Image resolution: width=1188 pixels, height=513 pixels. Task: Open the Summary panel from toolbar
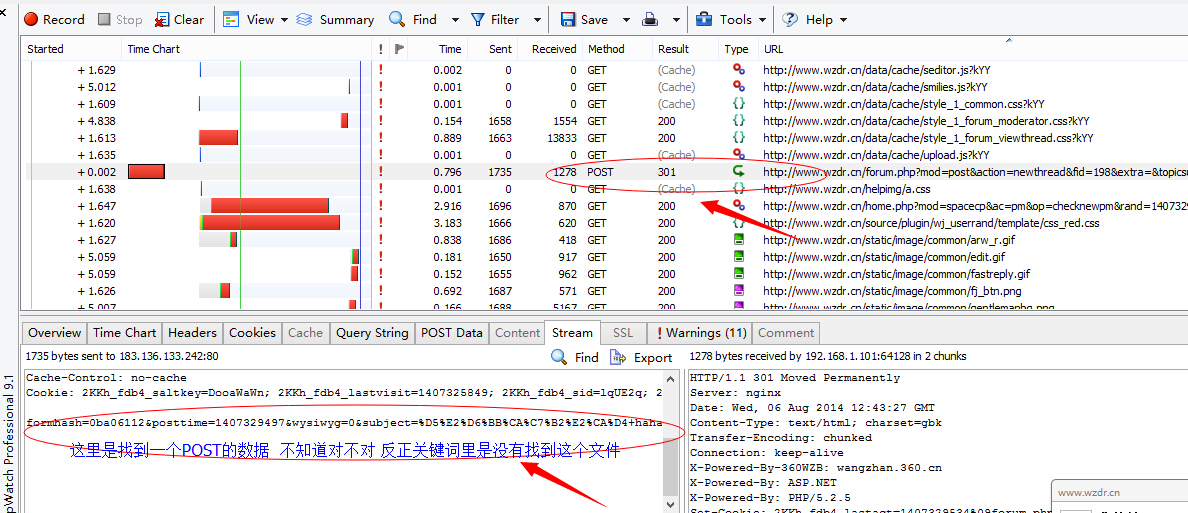(335, 19)
